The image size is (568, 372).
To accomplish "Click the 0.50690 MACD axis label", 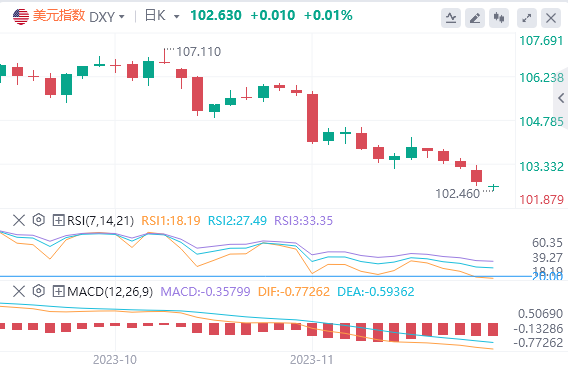I will click(x=540, y=313).
